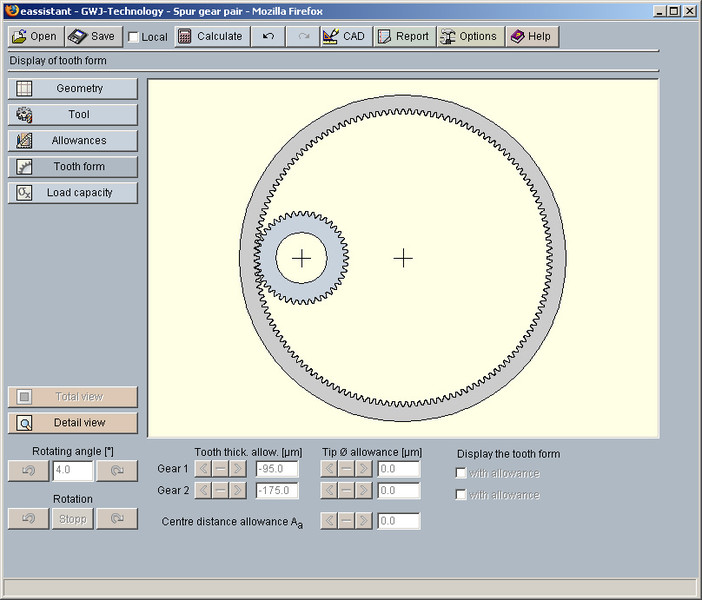Viewport: 702px width, 600px height.
Task: Increase centre distance allowance with right arrow
Action: click(x=363, y=521)
